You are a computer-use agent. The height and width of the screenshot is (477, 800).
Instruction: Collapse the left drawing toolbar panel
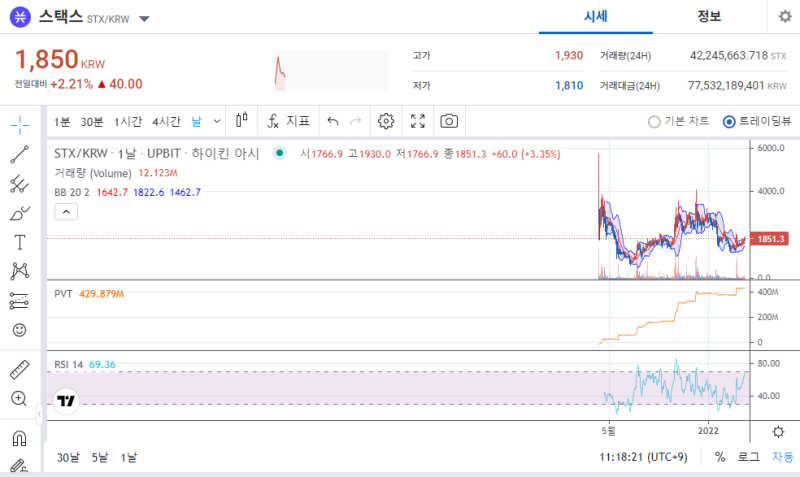click(39, 414)
